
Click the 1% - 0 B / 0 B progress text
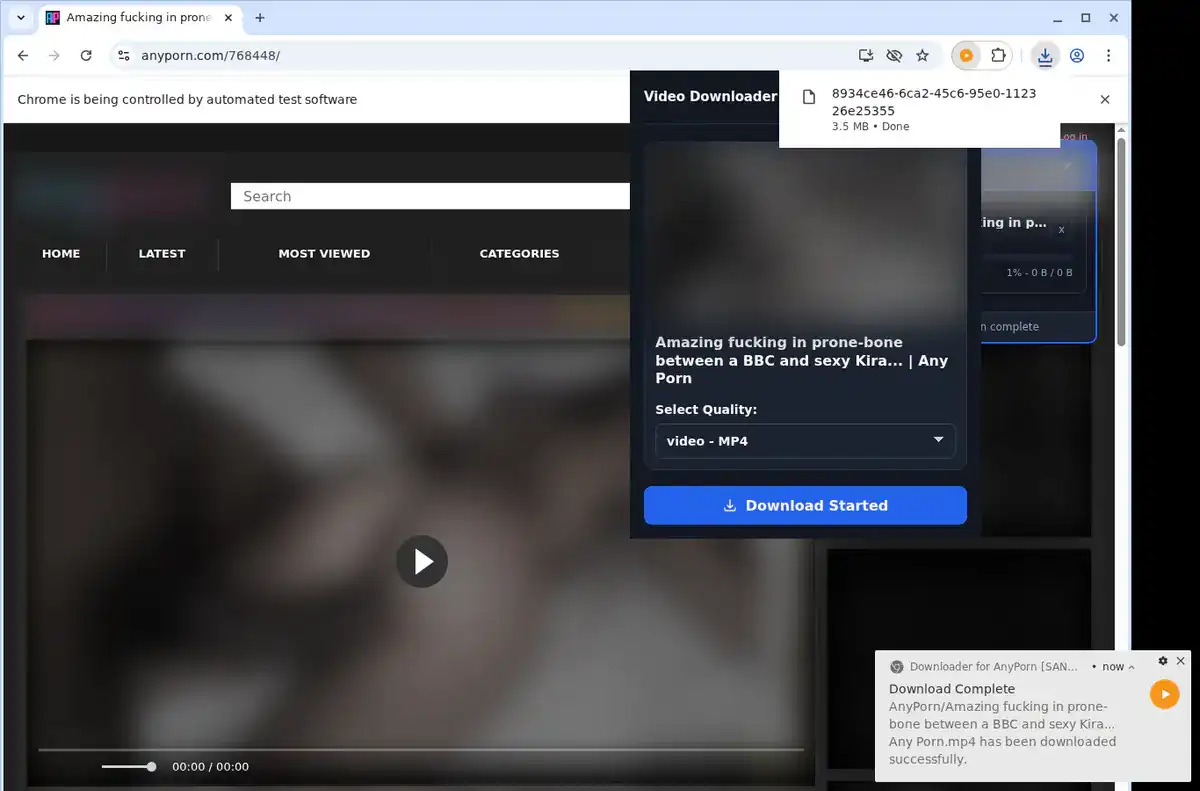coord(1040,273)
